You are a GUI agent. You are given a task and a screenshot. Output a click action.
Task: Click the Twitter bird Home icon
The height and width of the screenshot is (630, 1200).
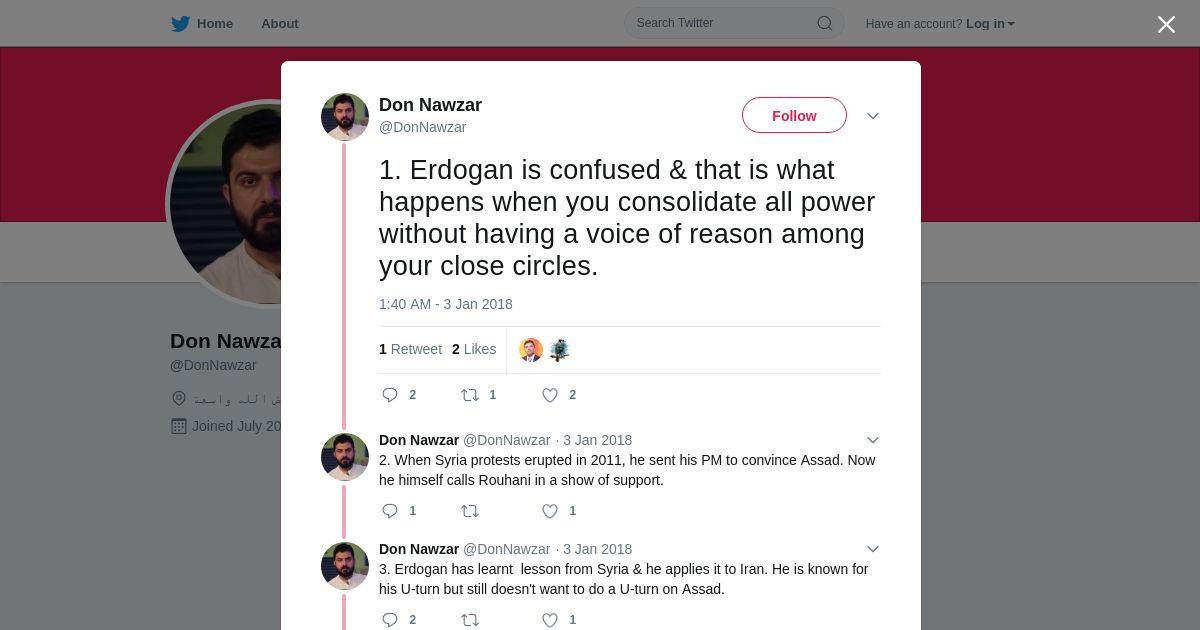pyautogui.click(x=181, y=23)
